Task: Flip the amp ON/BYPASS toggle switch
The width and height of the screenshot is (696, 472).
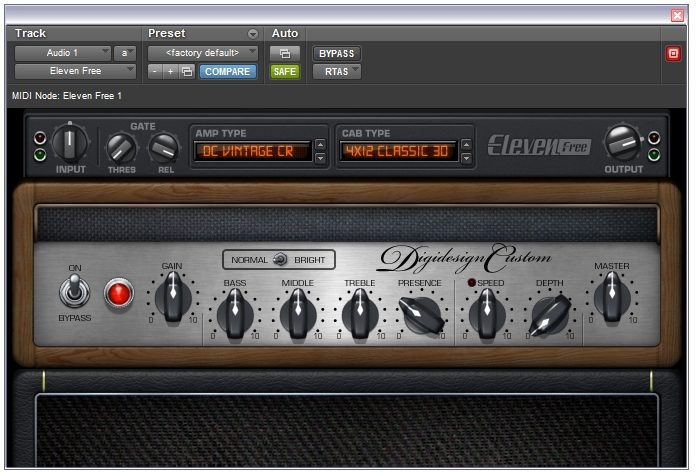Action: (75, 291)
